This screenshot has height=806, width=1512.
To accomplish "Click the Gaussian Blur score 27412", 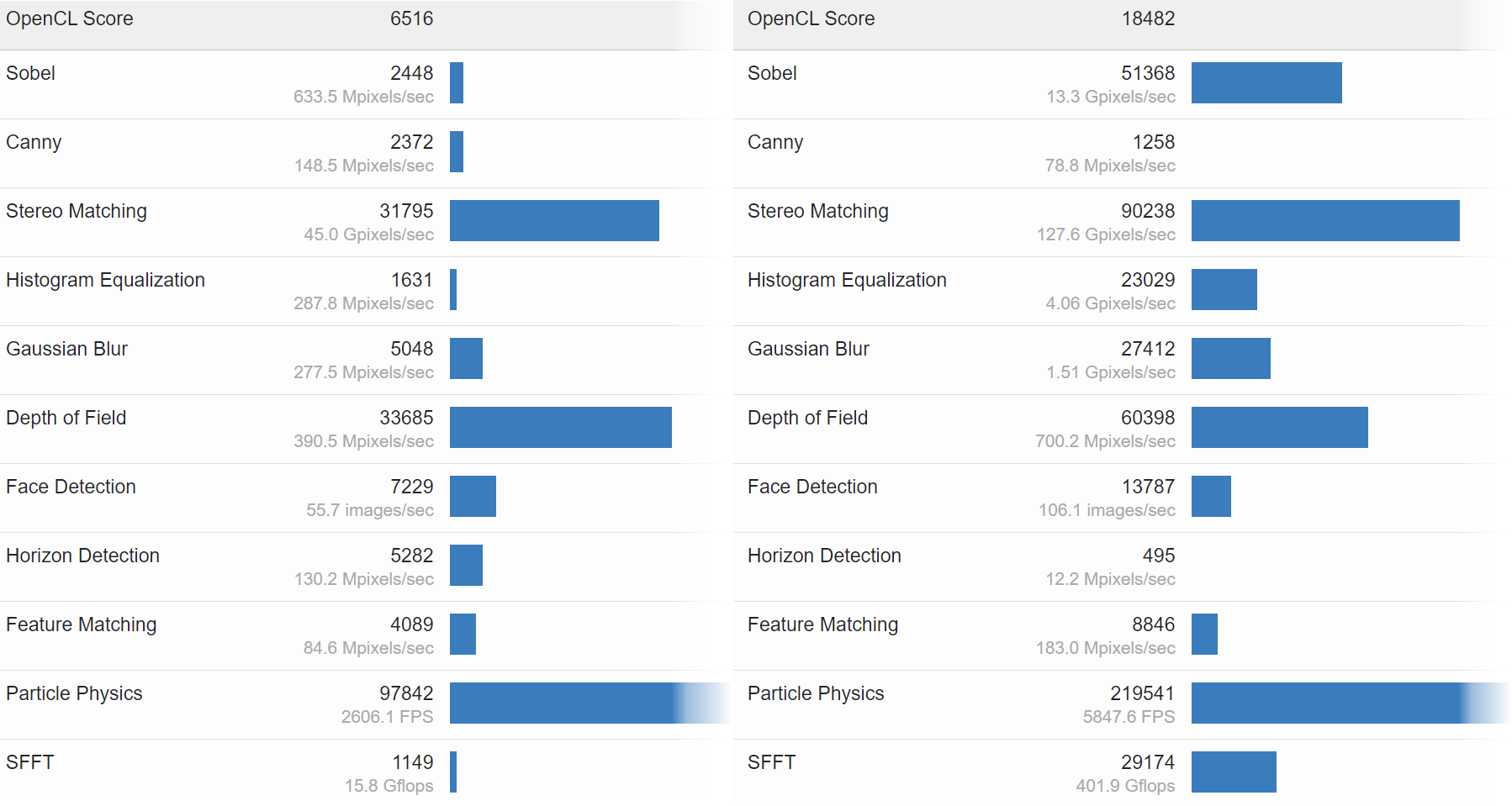I will point(1148,349).
